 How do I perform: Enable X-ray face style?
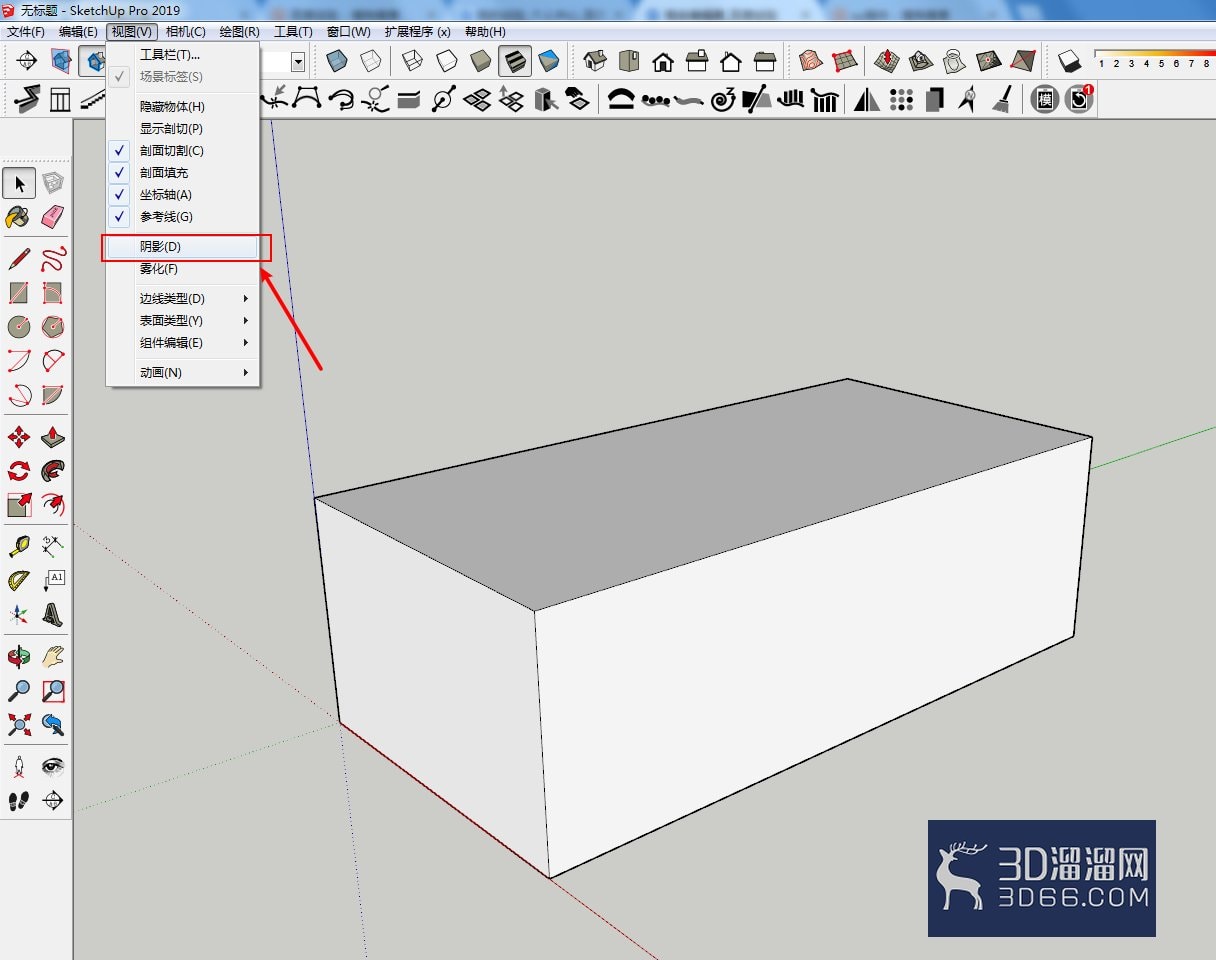337,62
